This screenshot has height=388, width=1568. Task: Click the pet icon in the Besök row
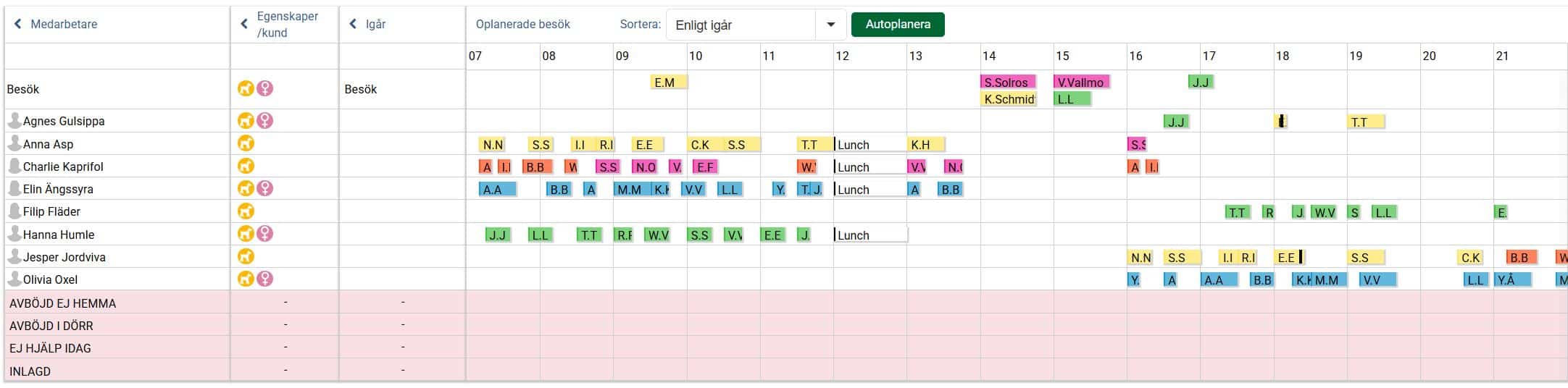tap(246, 88)
